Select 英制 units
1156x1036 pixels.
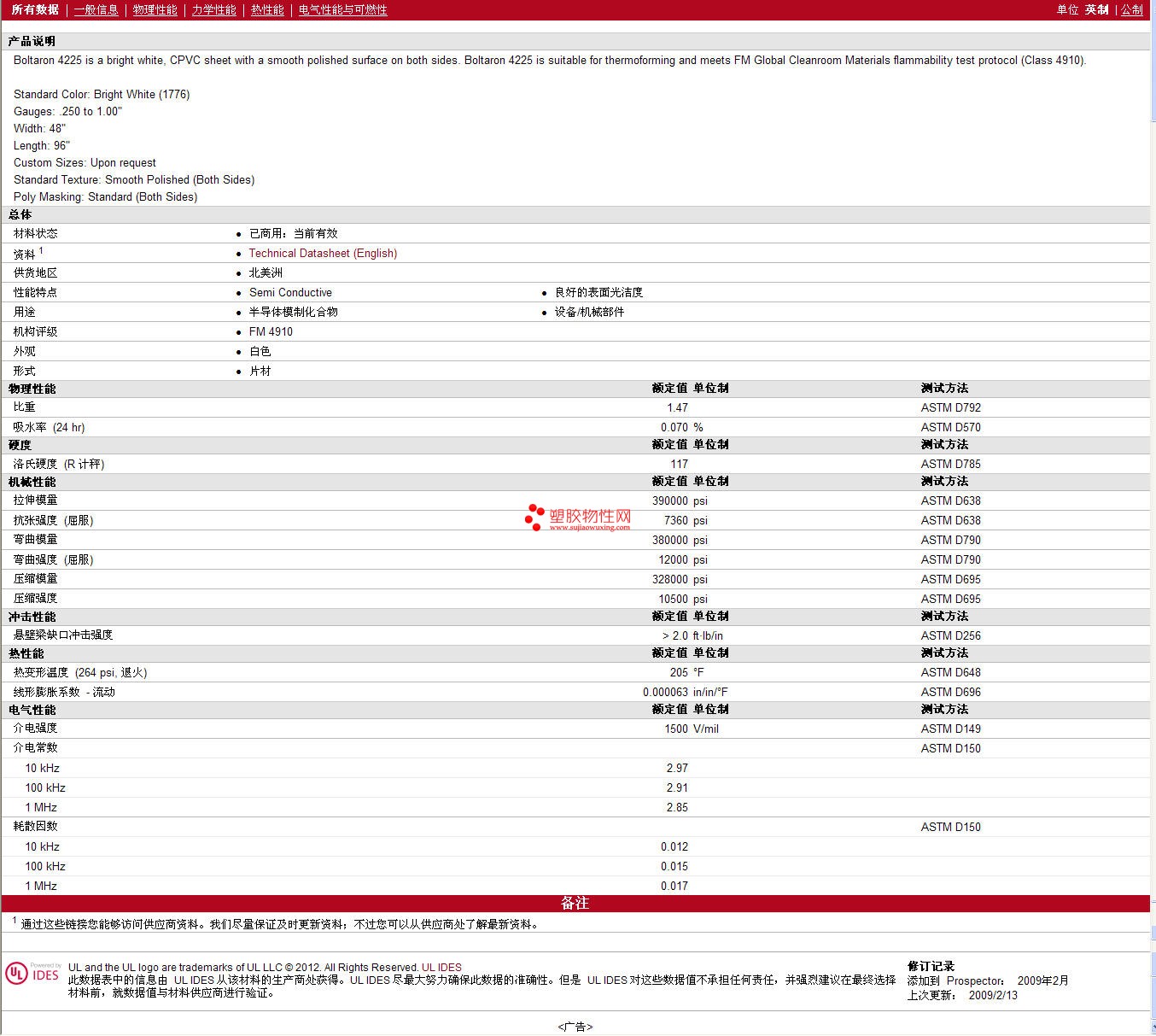tap(1096, 10)
